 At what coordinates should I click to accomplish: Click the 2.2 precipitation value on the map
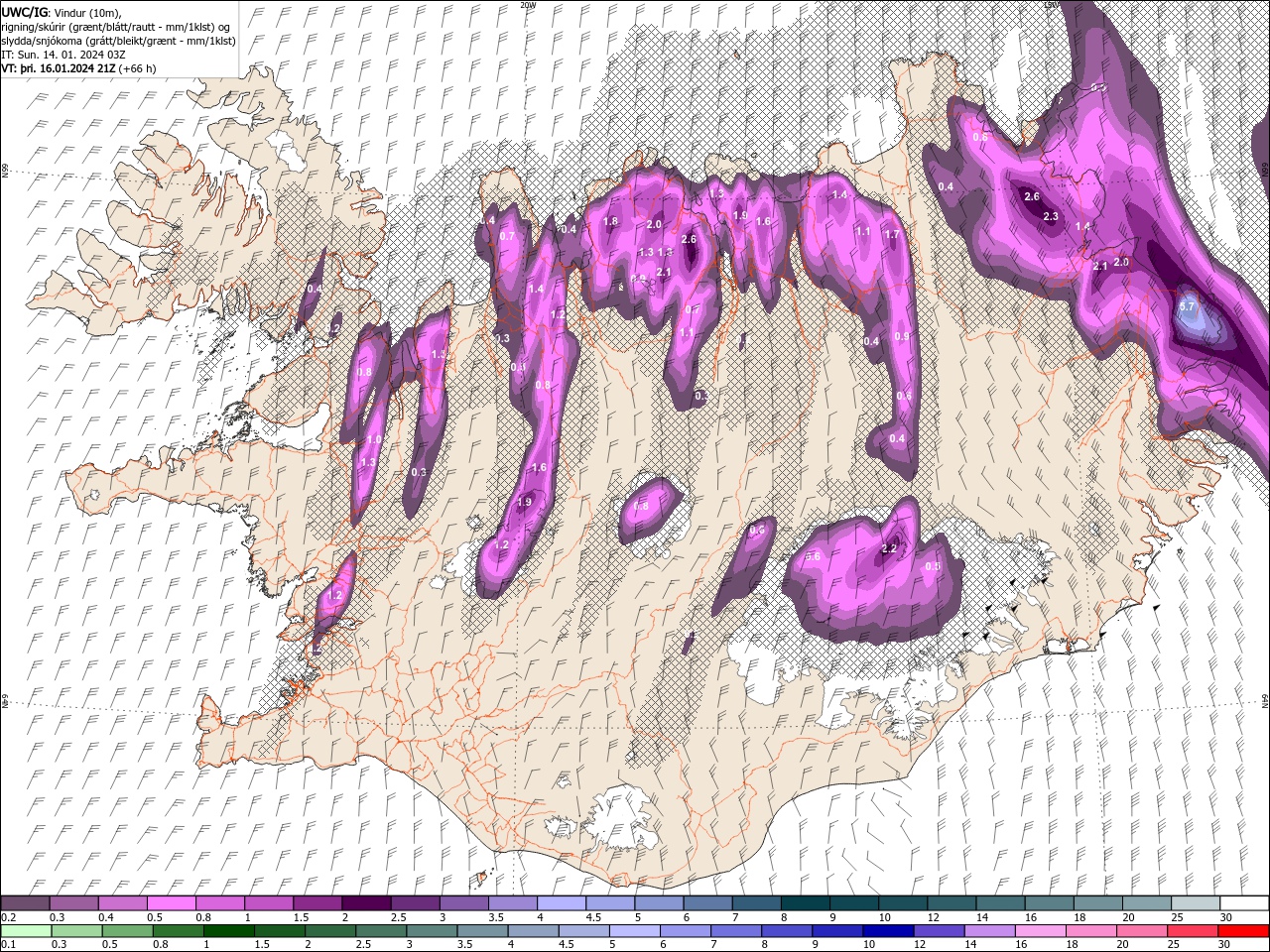889,548
